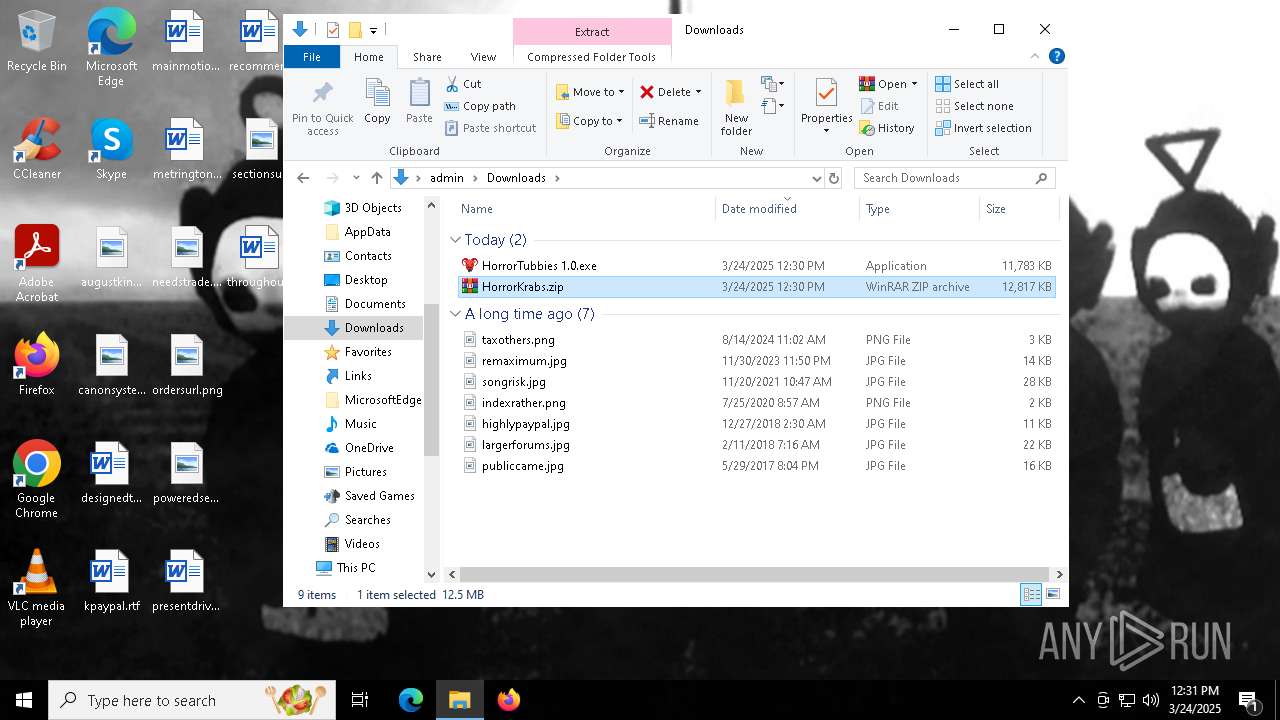Expand the Delete dropdown arrow
The image size is (1280, 720).
click(x=698, y=92)
